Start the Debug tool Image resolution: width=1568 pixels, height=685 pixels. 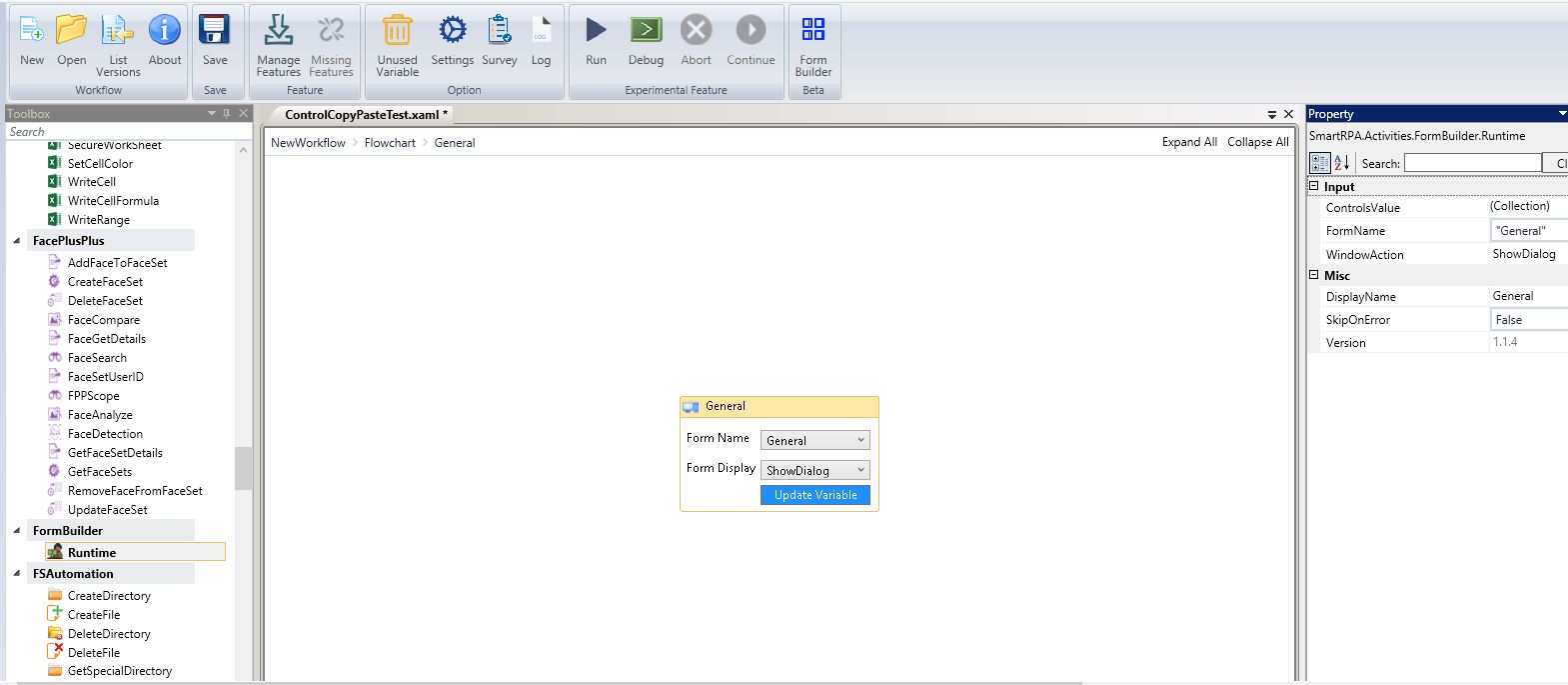point(646,31)
